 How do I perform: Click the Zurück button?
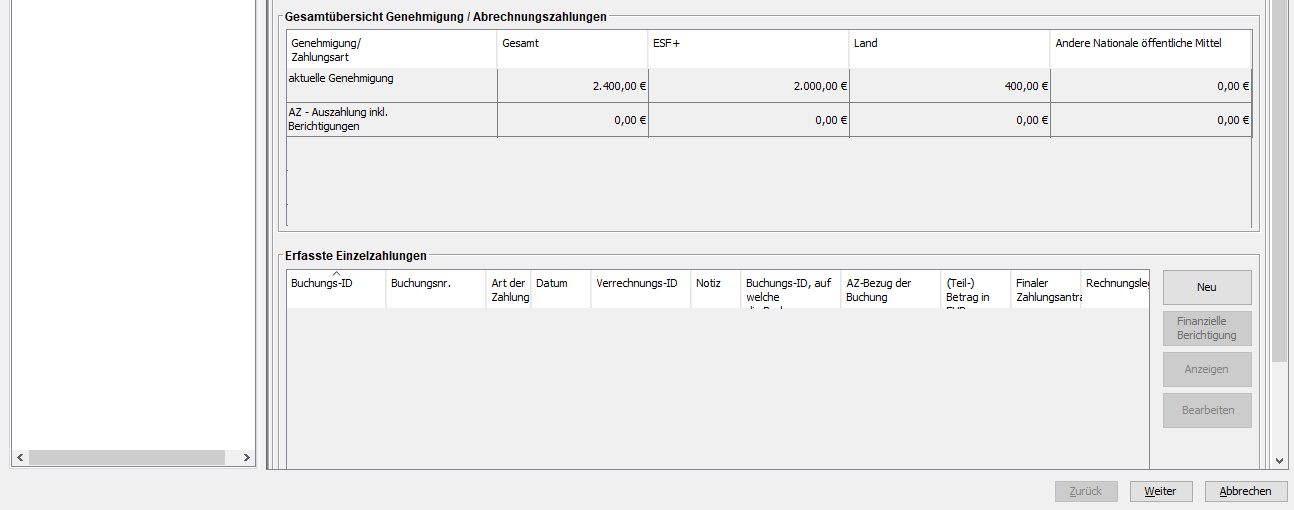pos(1085,491)
